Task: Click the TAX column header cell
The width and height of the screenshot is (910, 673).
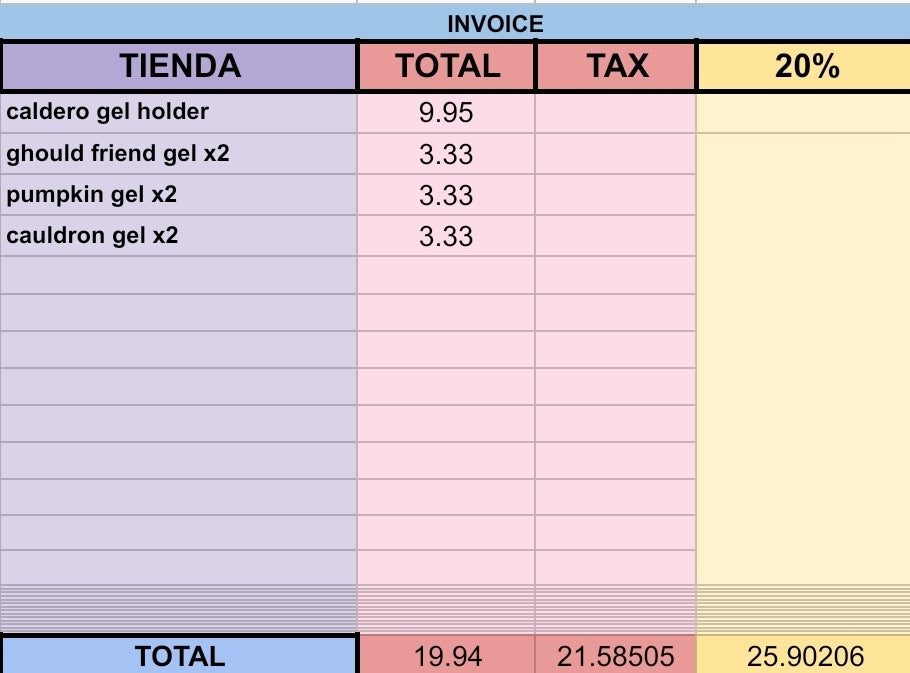Action: pos(616,66)
